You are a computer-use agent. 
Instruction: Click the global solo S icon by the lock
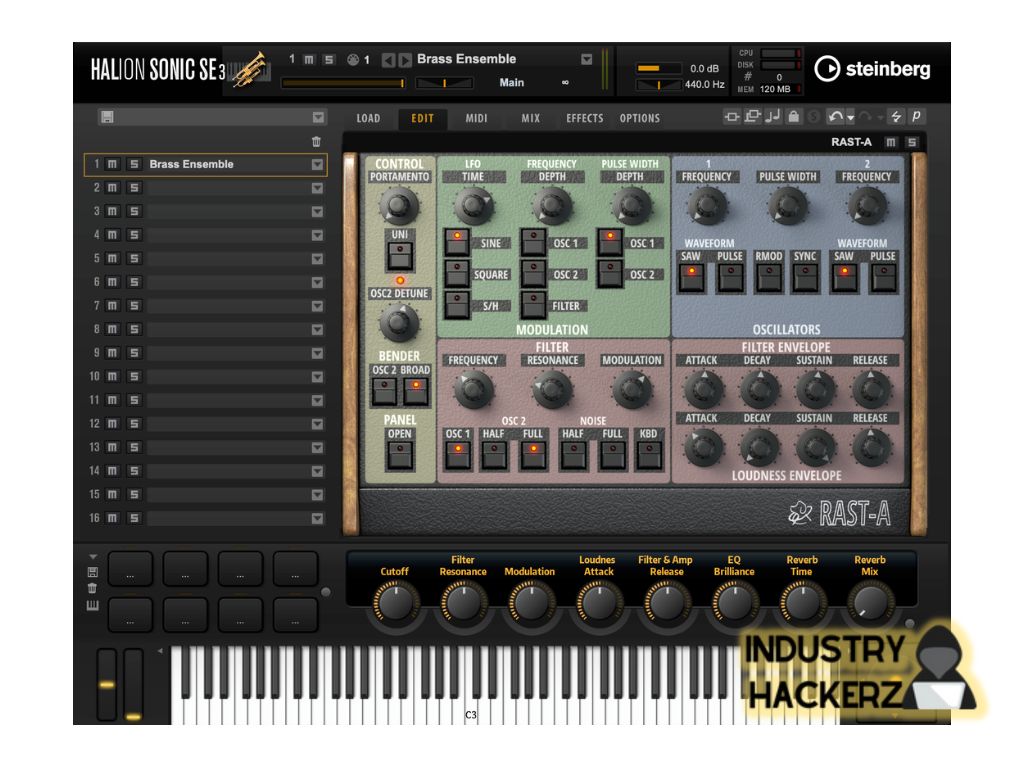[x=814, y=117]
